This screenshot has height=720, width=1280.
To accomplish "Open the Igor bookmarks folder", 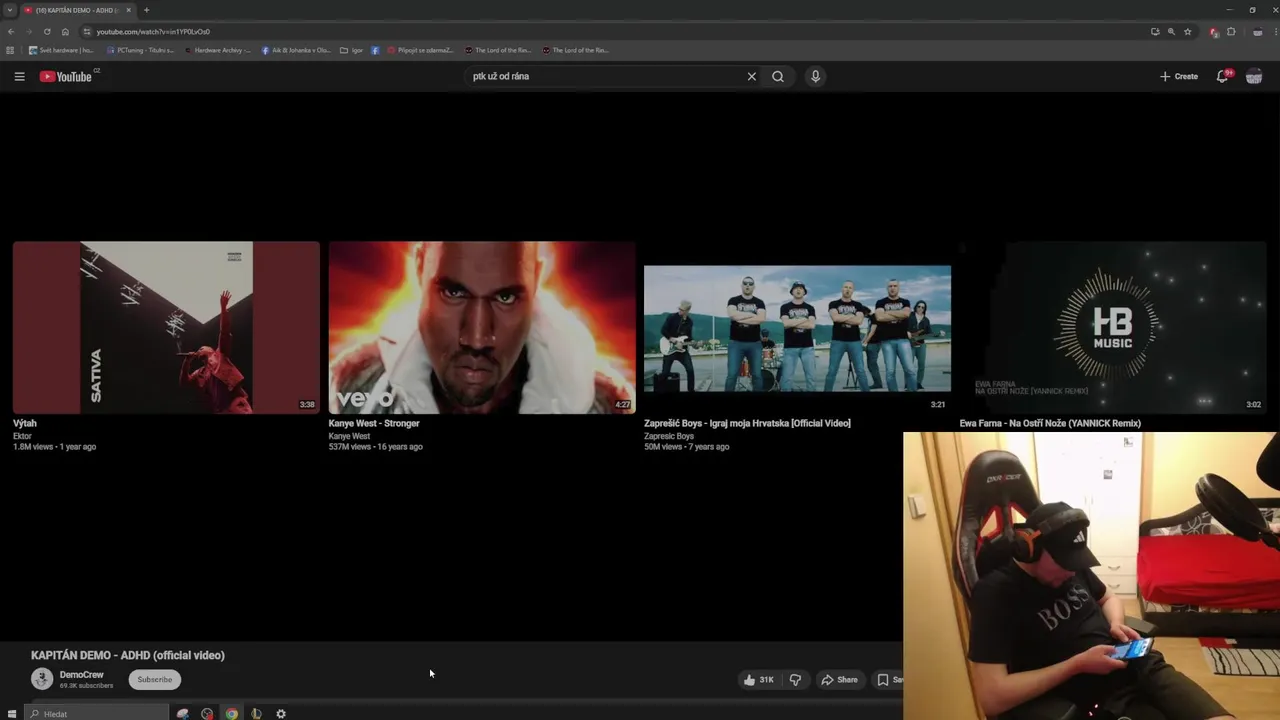I will [x=351, y=50].
